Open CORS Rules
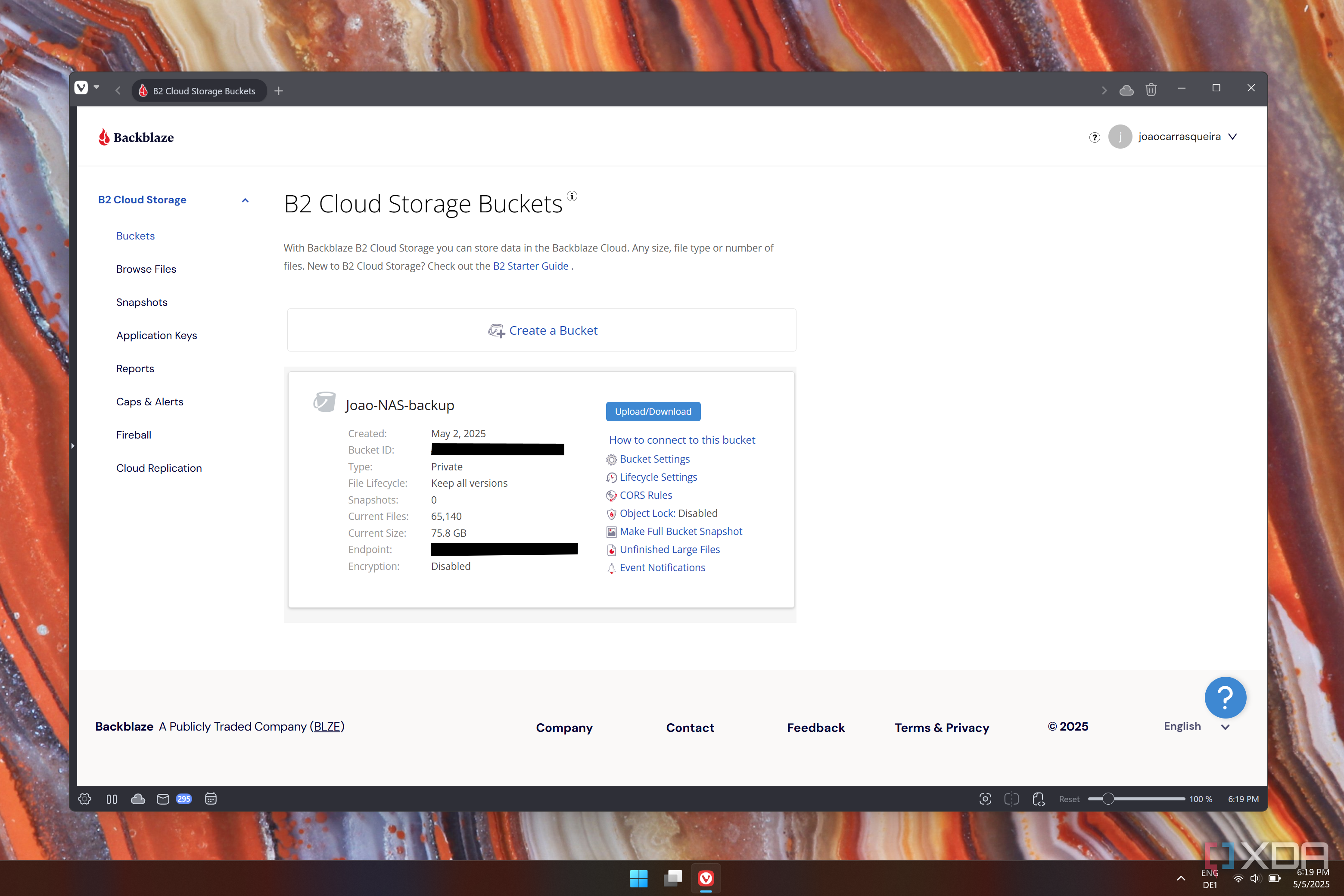This screenshot has width=1344, height=896. click(646, 495)
